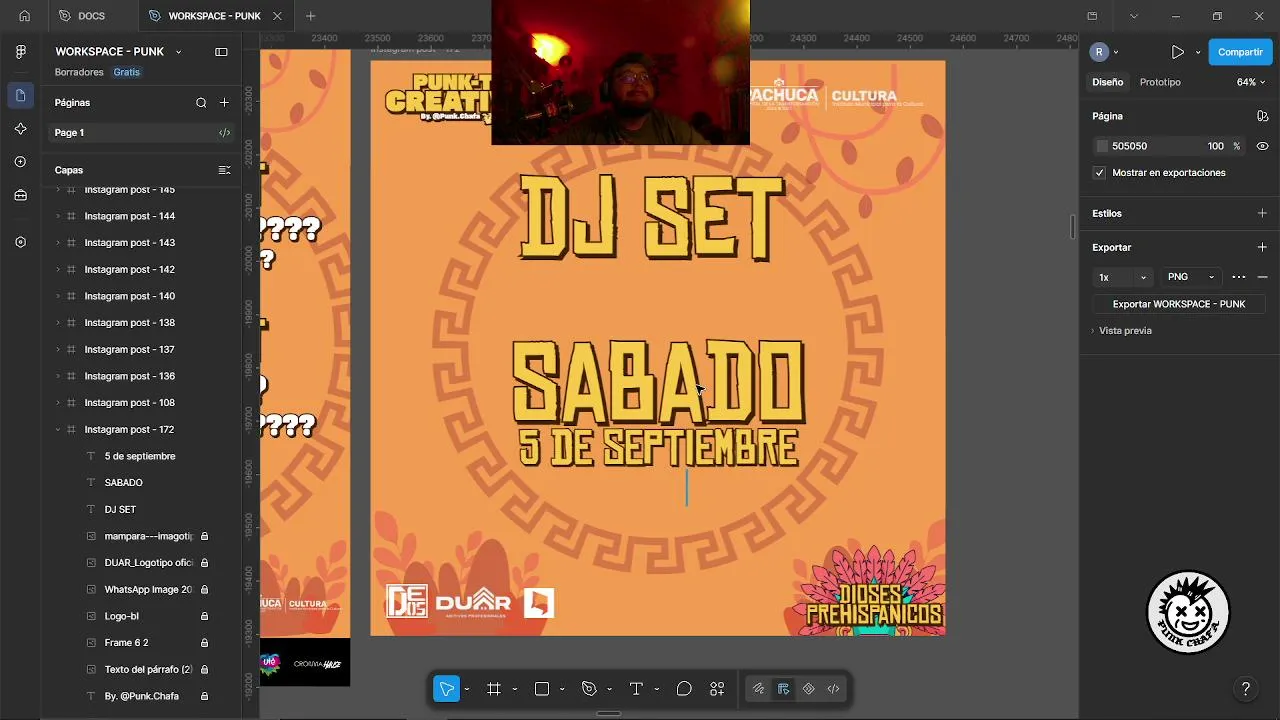This screenshot has height=720, width=1280.
Task: Switch to the Diseño tab
Action: coord(1108,82)
